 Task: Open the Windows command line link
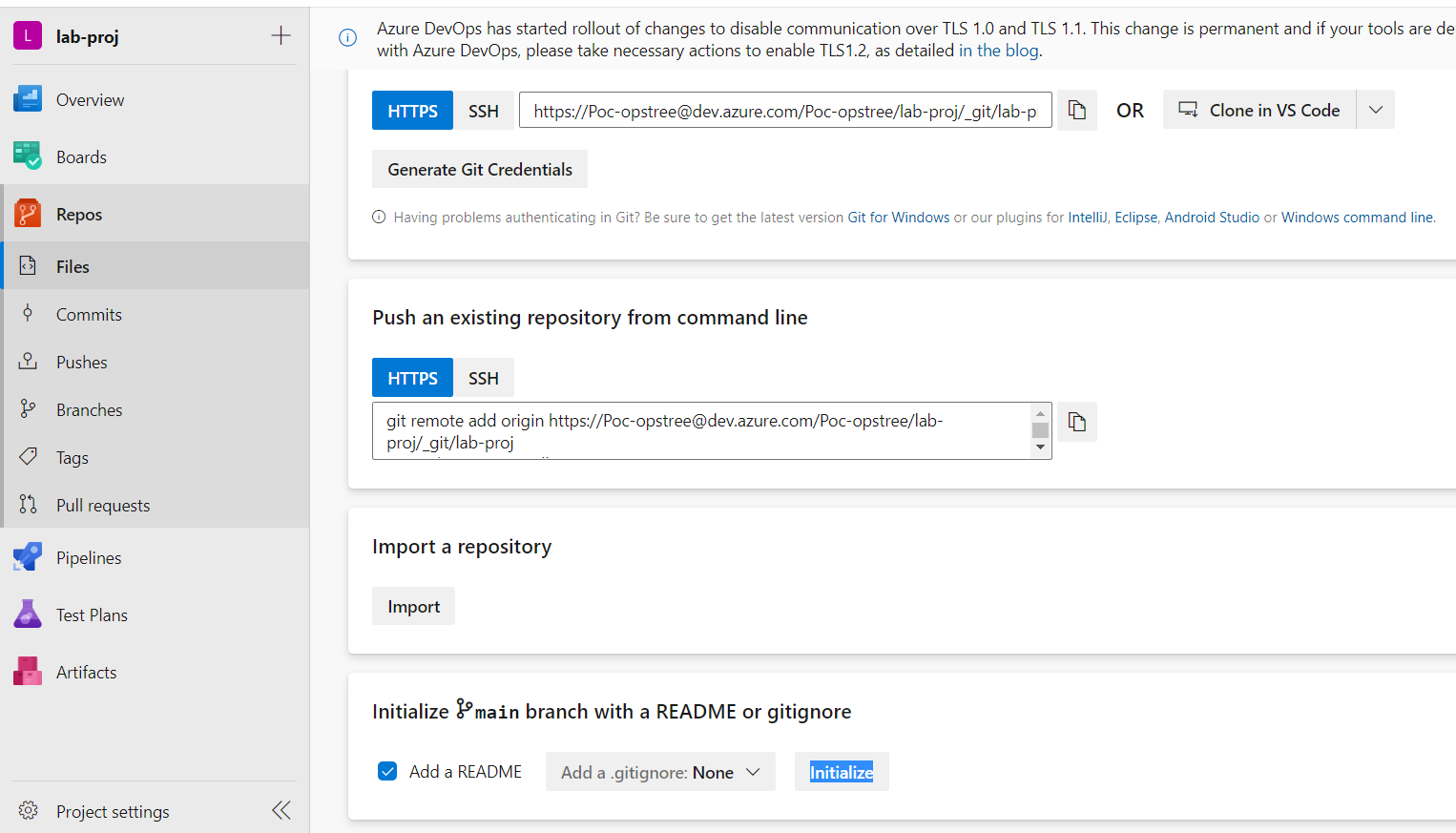[x=1357, y=217]
